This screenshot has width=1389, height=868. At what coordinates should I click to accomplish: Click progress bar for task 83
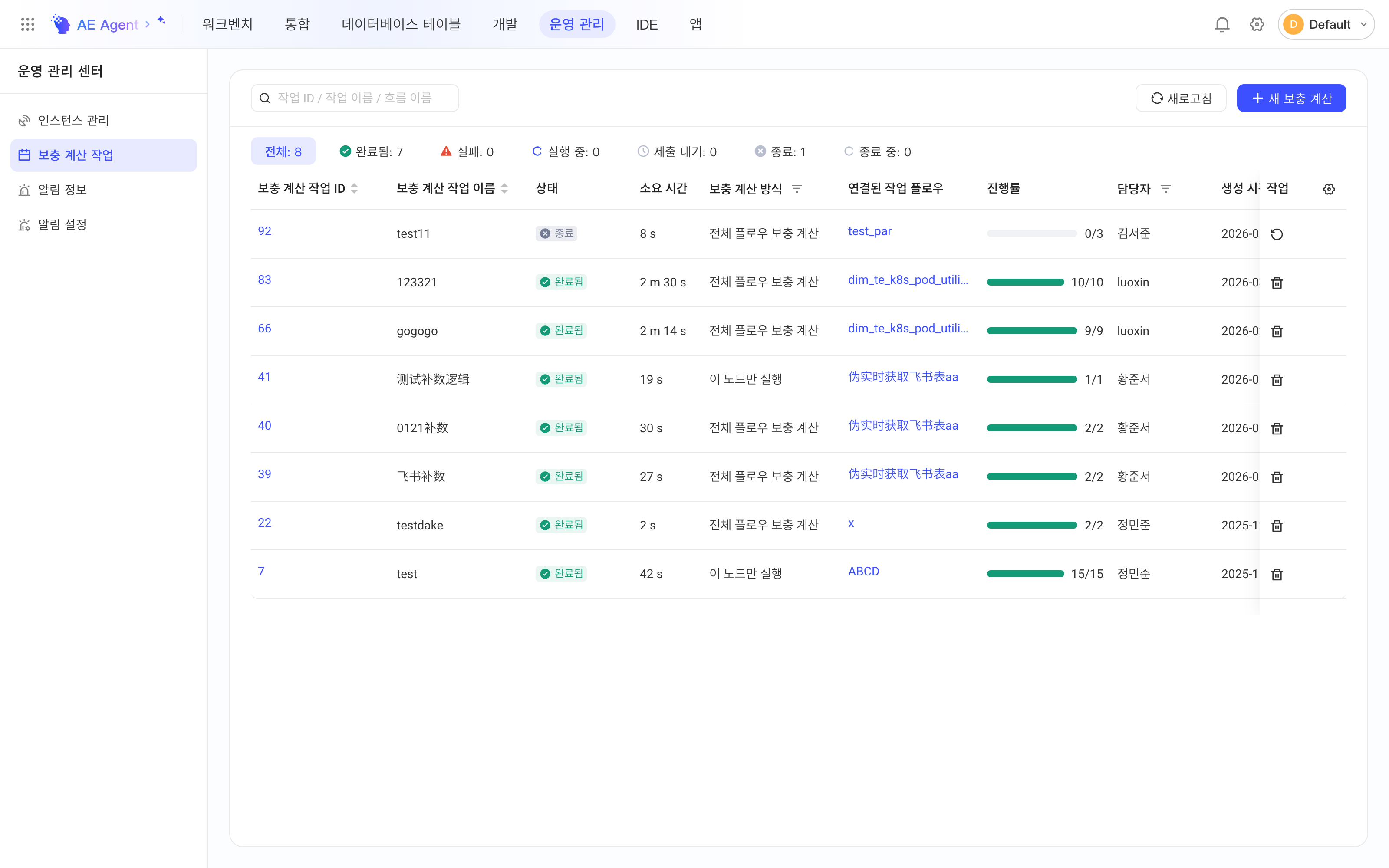(1025, 282)
